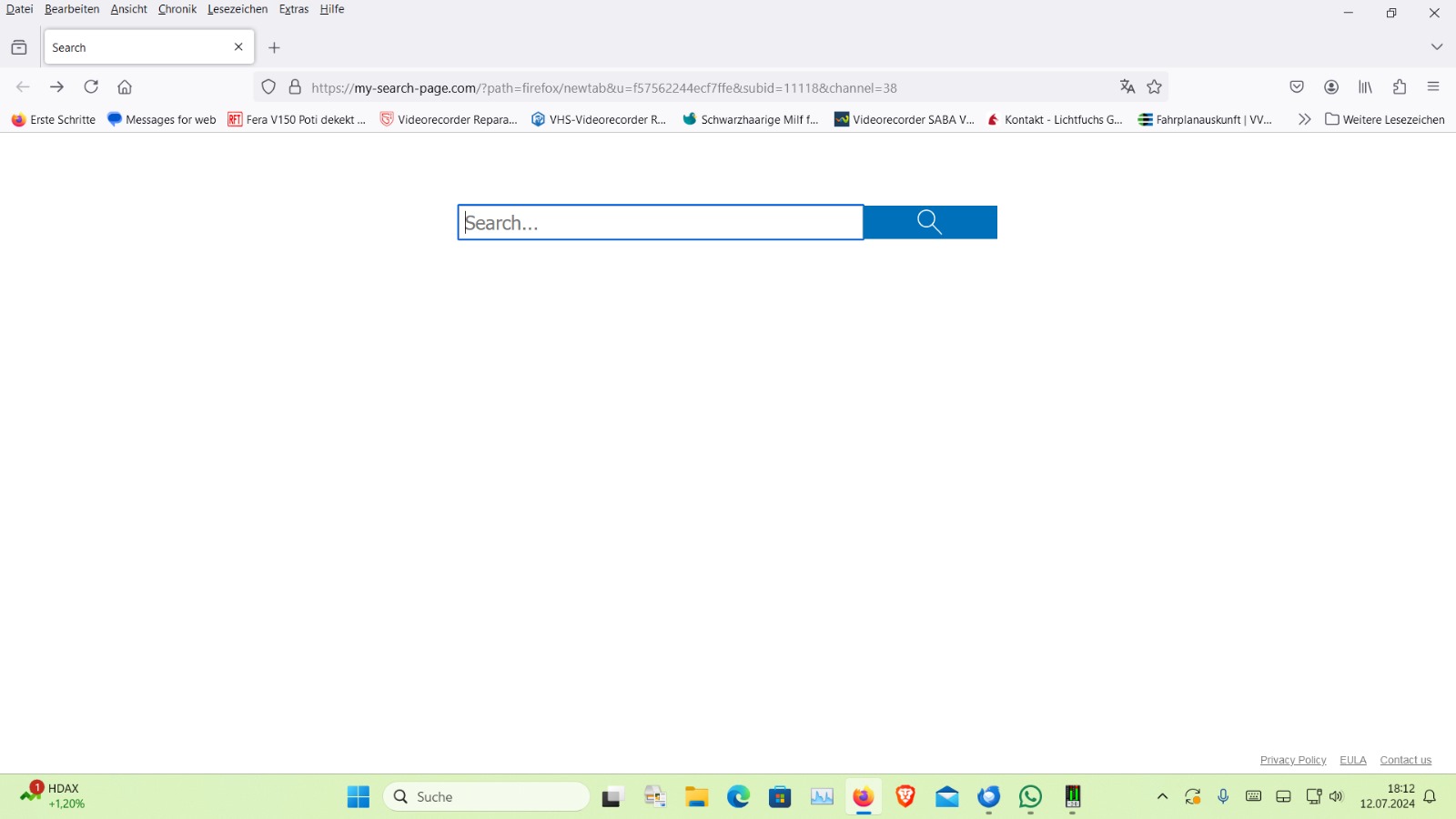Open the HDAX stock widget
Viewport: 1456px width, 819px height.
(x=53, y=796)
